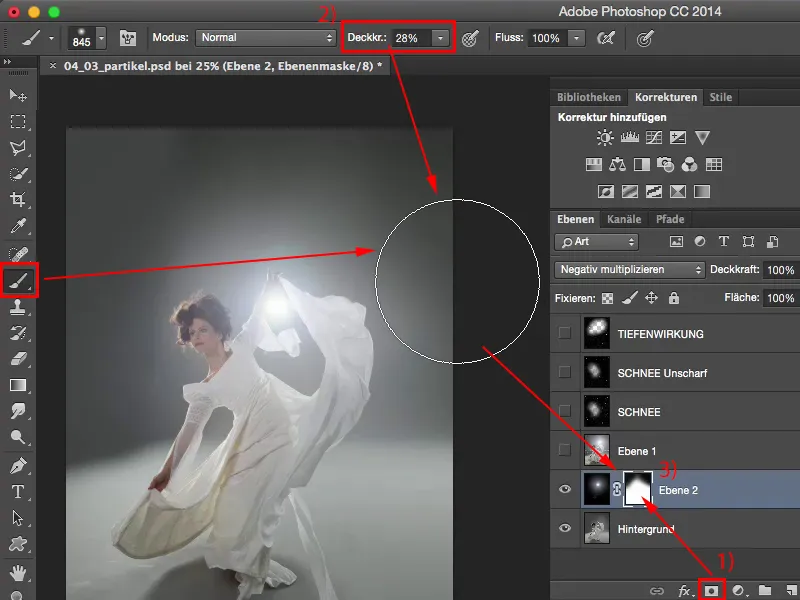Click the Fläche 100% field
This screenshot has height=600, width=800.
[781, 298]
